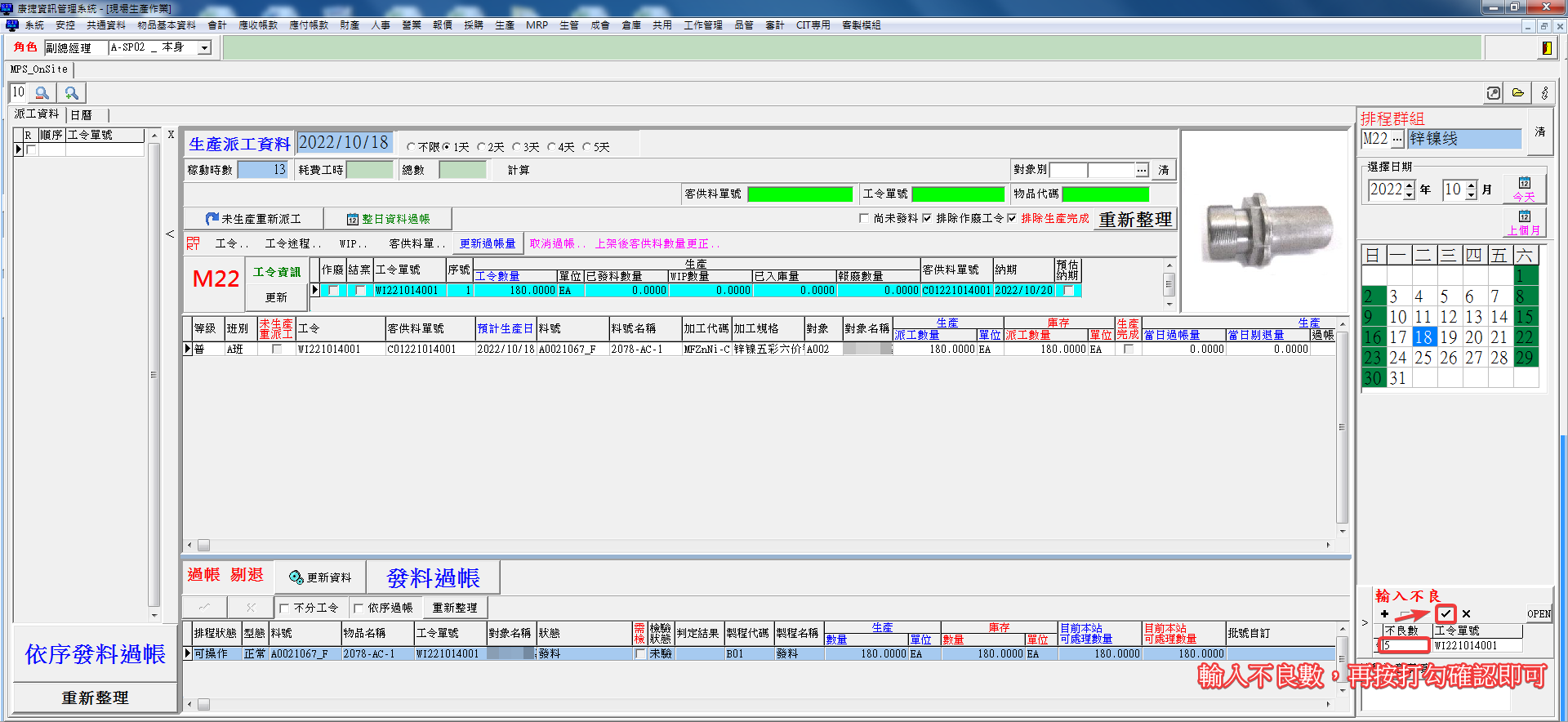Click the open folder icon

[x=1518, y=93]
